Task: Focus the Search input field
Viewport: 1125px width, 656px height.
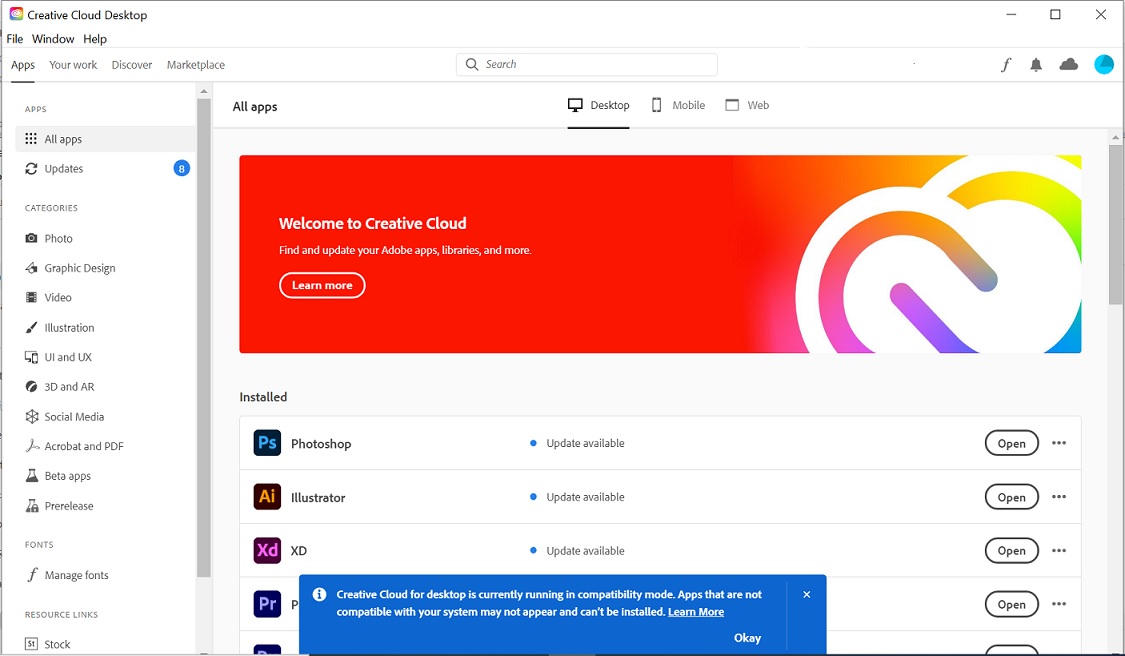Action: (587, 65)
